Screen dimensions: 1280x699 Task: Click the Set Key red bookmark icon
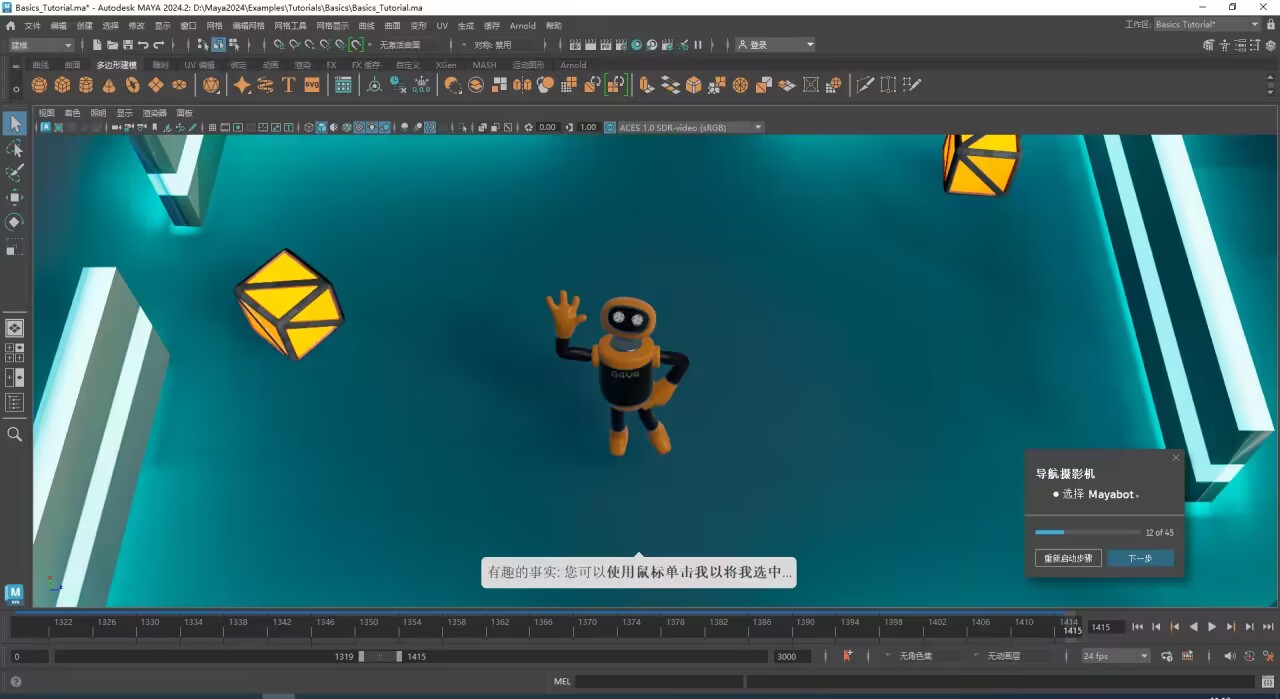coord(848,656)
